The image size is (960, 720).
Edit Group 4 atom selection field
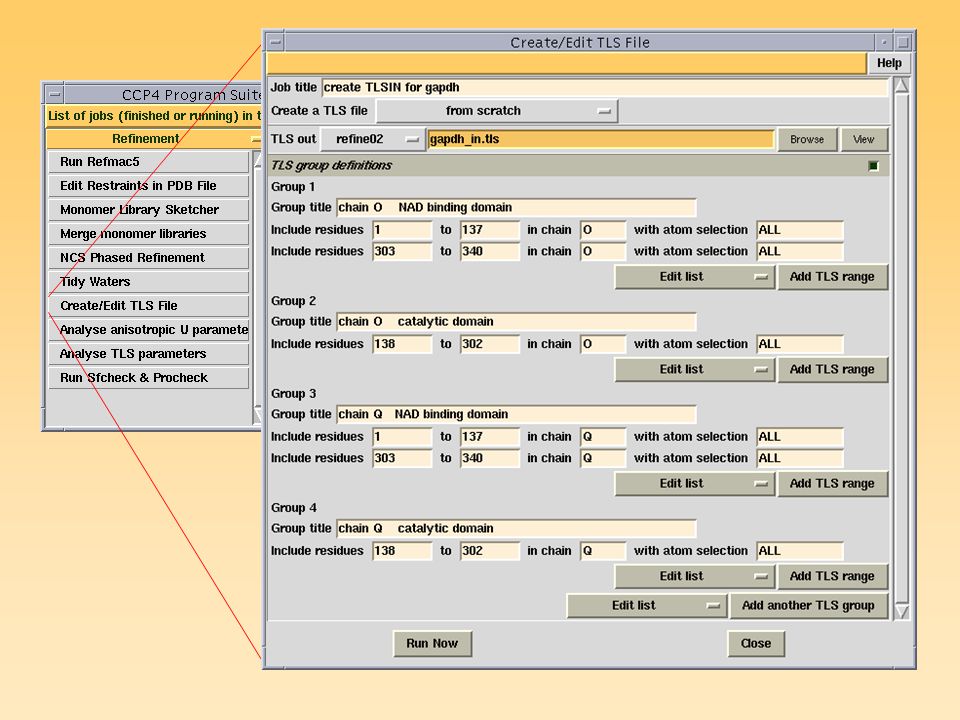800,551
